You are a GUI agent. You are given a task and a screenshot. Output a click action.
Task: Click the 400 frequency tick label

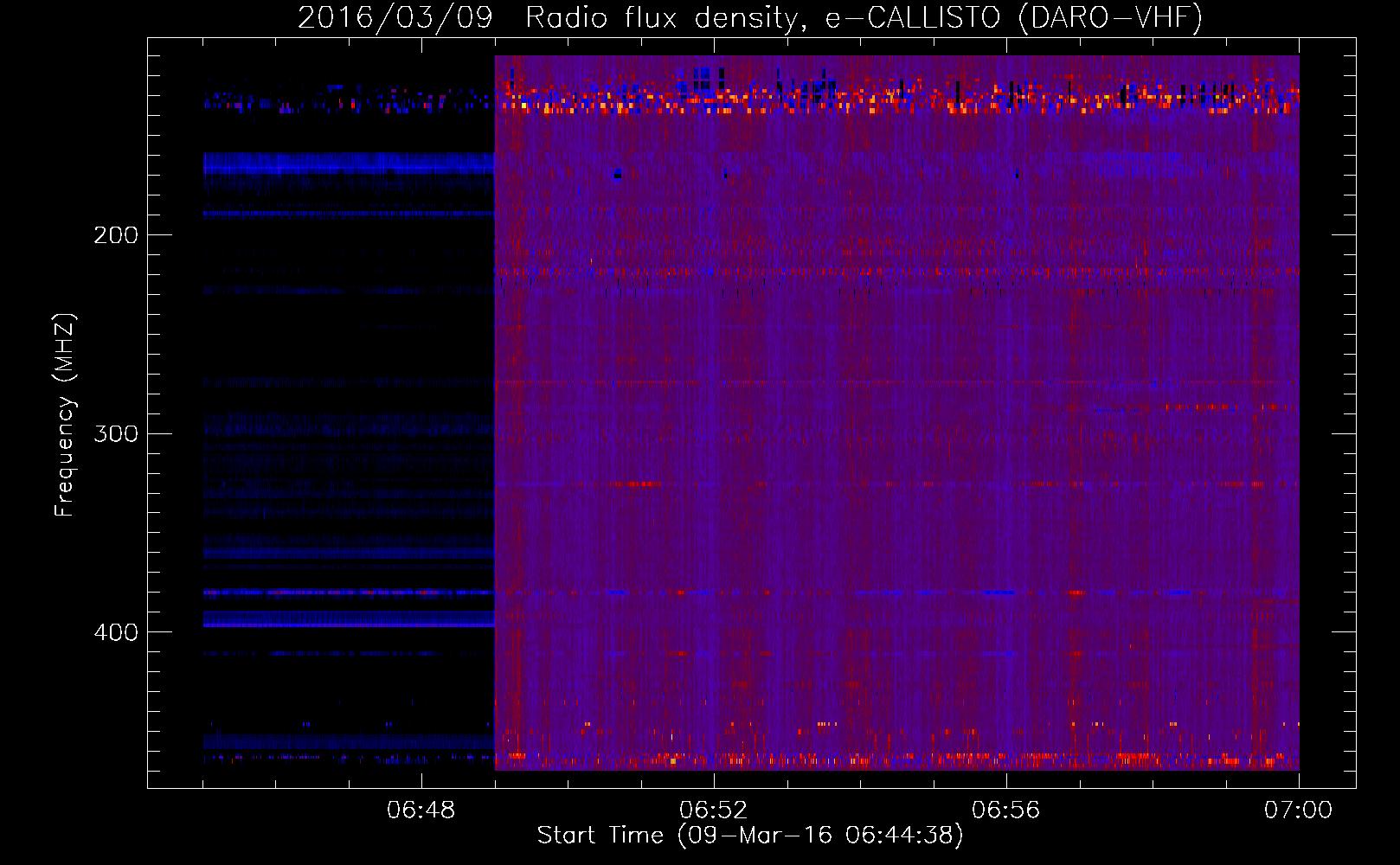(x=116, y=632)
